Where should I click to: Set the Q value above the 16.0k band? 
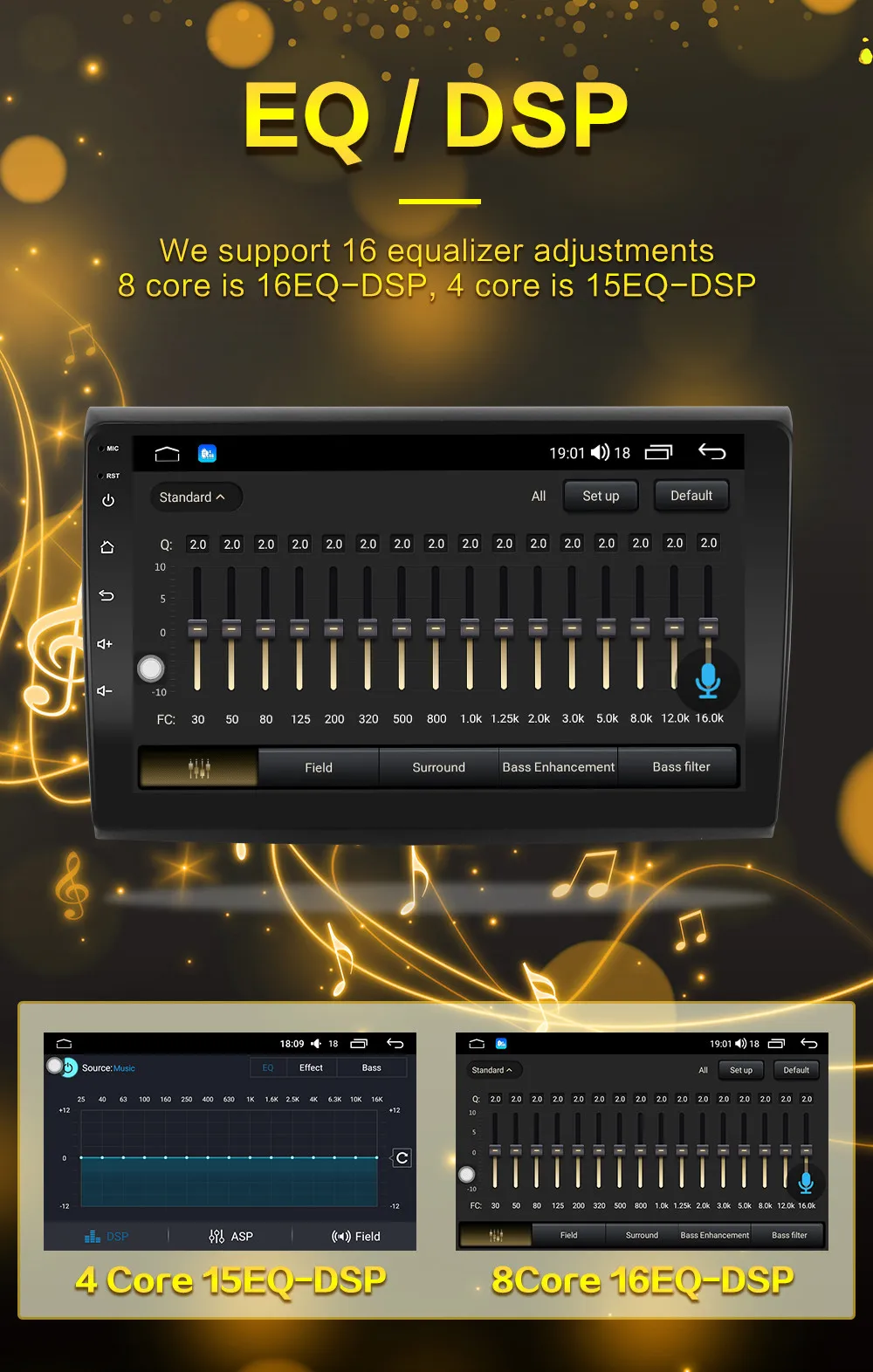tap(709, 543)
